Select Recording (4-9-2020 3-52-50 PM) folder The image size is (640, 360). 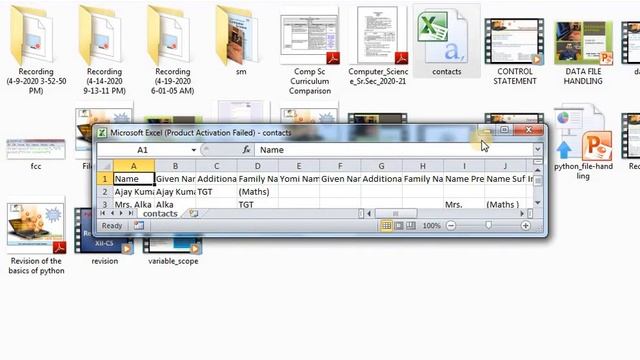click(x=36, y=49)
